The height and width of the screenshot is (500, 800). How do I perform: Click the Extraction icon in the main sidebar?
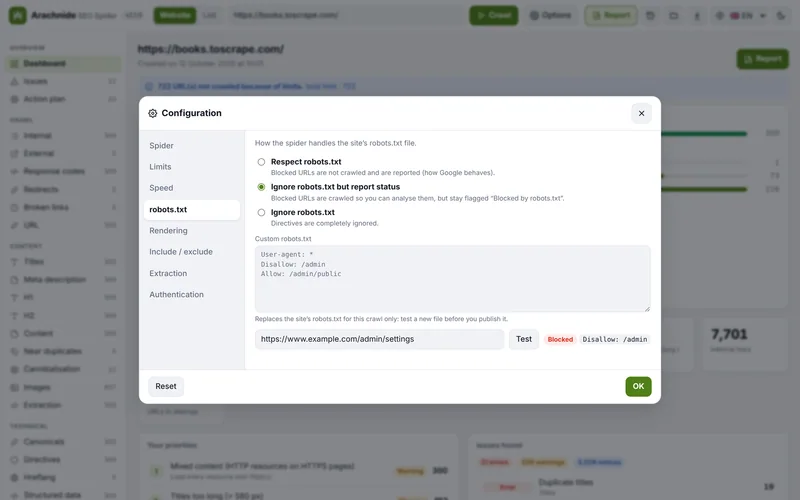coord(14,406)
